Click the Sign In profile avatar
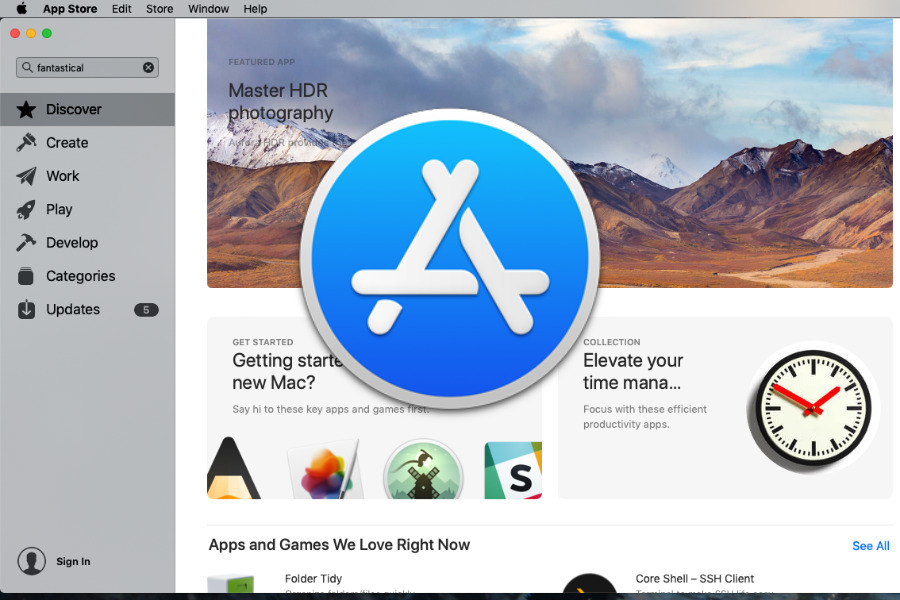 pyautogui.click(x=32, y=561)
